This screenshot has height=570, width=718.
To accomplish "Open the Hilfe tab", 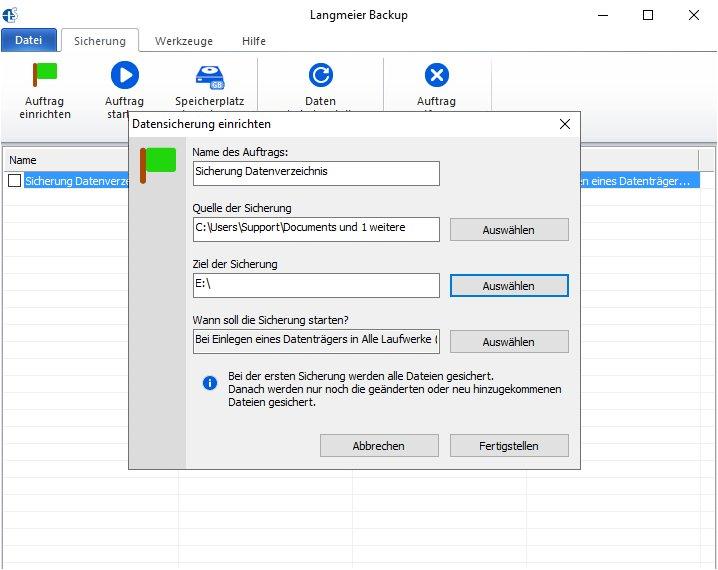I will pos(254,41).
